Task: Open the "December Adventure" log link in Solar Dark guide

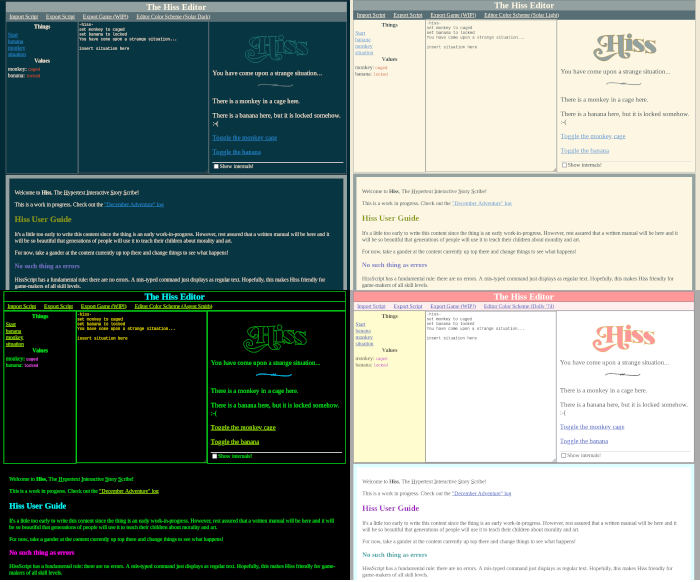Action: click(134, 204)
